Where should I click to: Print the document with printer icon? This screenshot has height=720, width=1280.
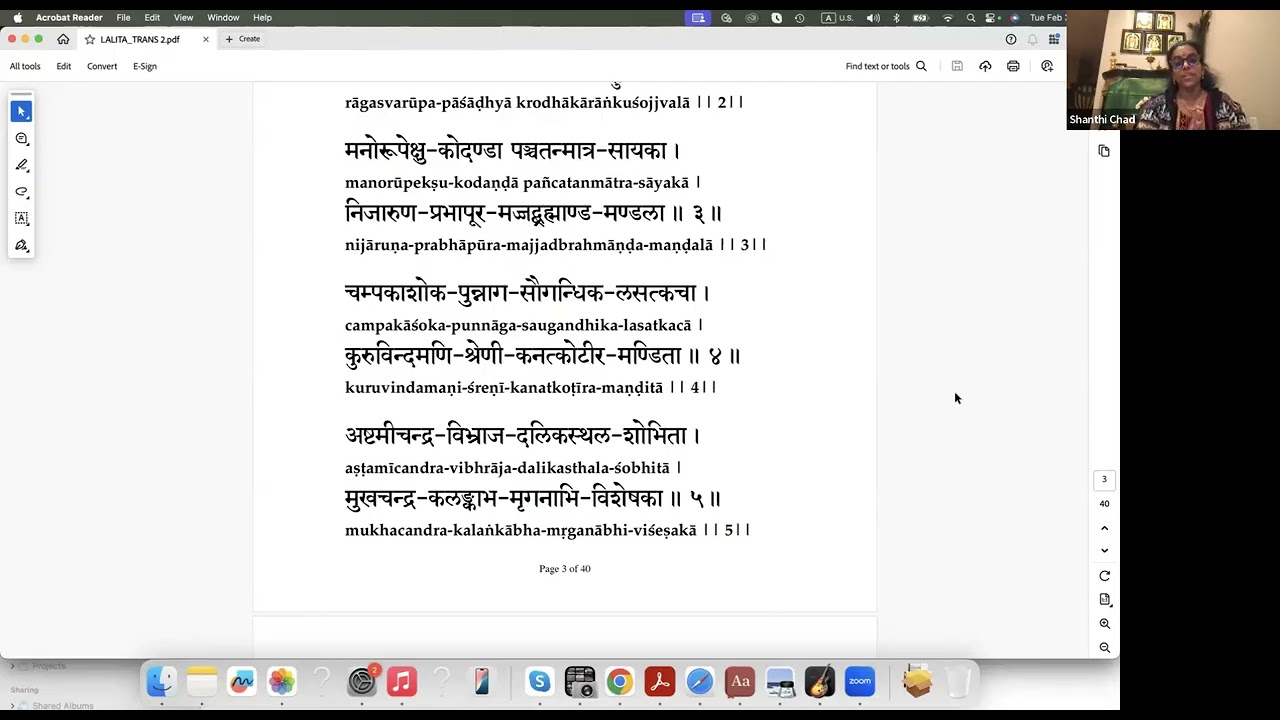tap(1013, 66)
